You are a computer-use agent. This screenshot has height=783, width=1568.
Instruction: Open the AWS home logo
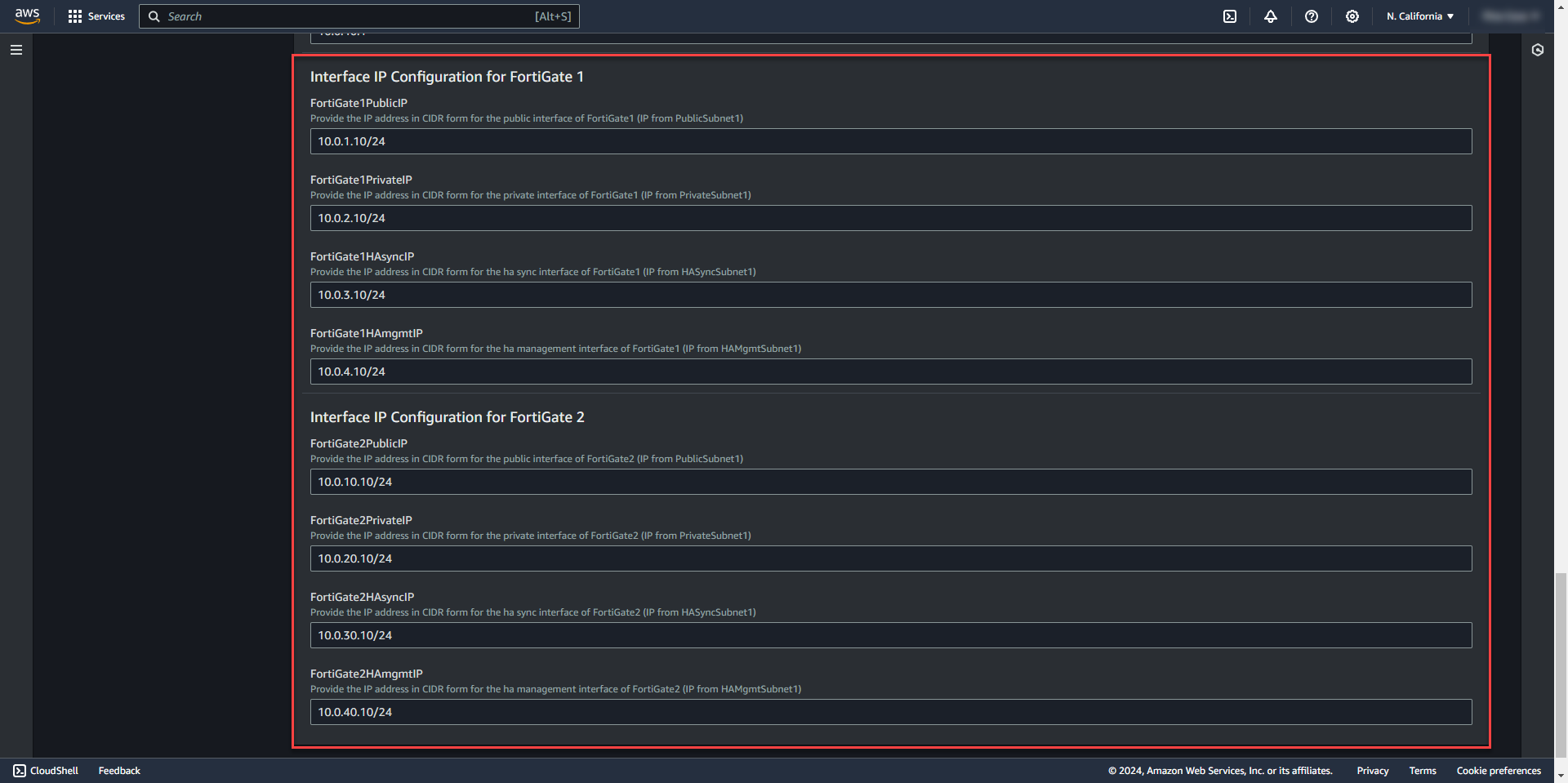[x=27, y=16]
